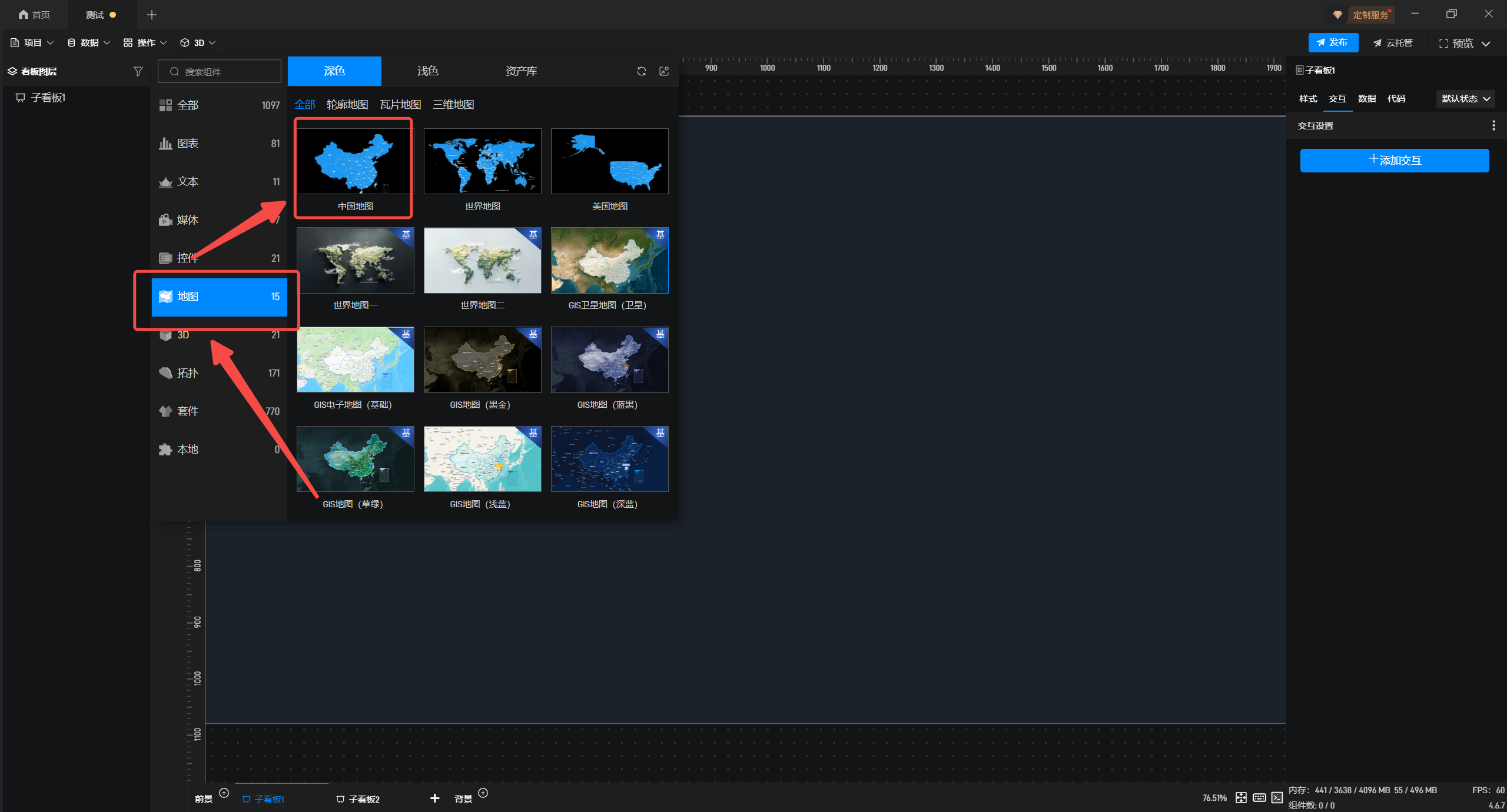Open the 项目 dropdown menu

(x=32, y=42)
